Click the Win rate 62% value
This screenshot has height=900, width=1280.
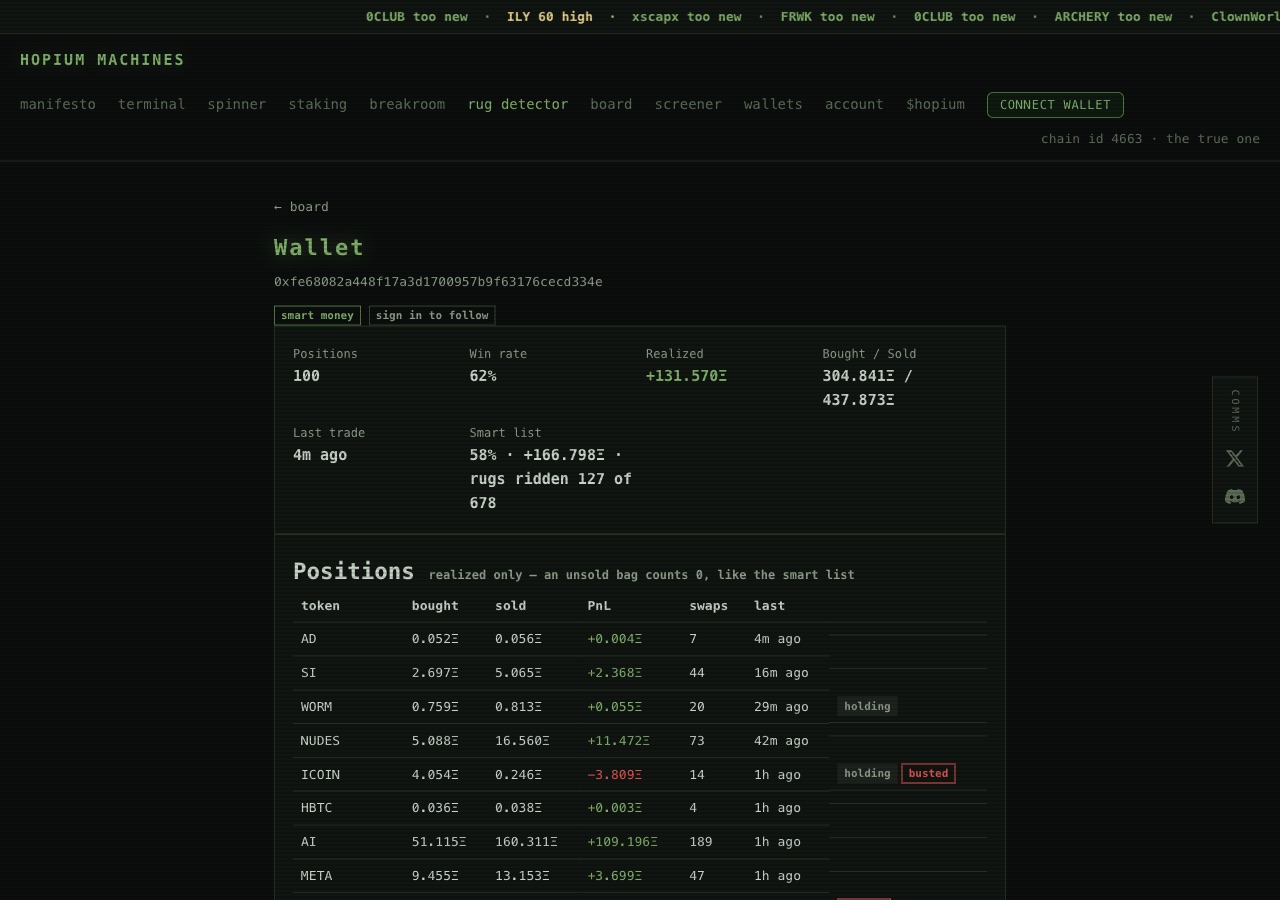tap(483, 376)
